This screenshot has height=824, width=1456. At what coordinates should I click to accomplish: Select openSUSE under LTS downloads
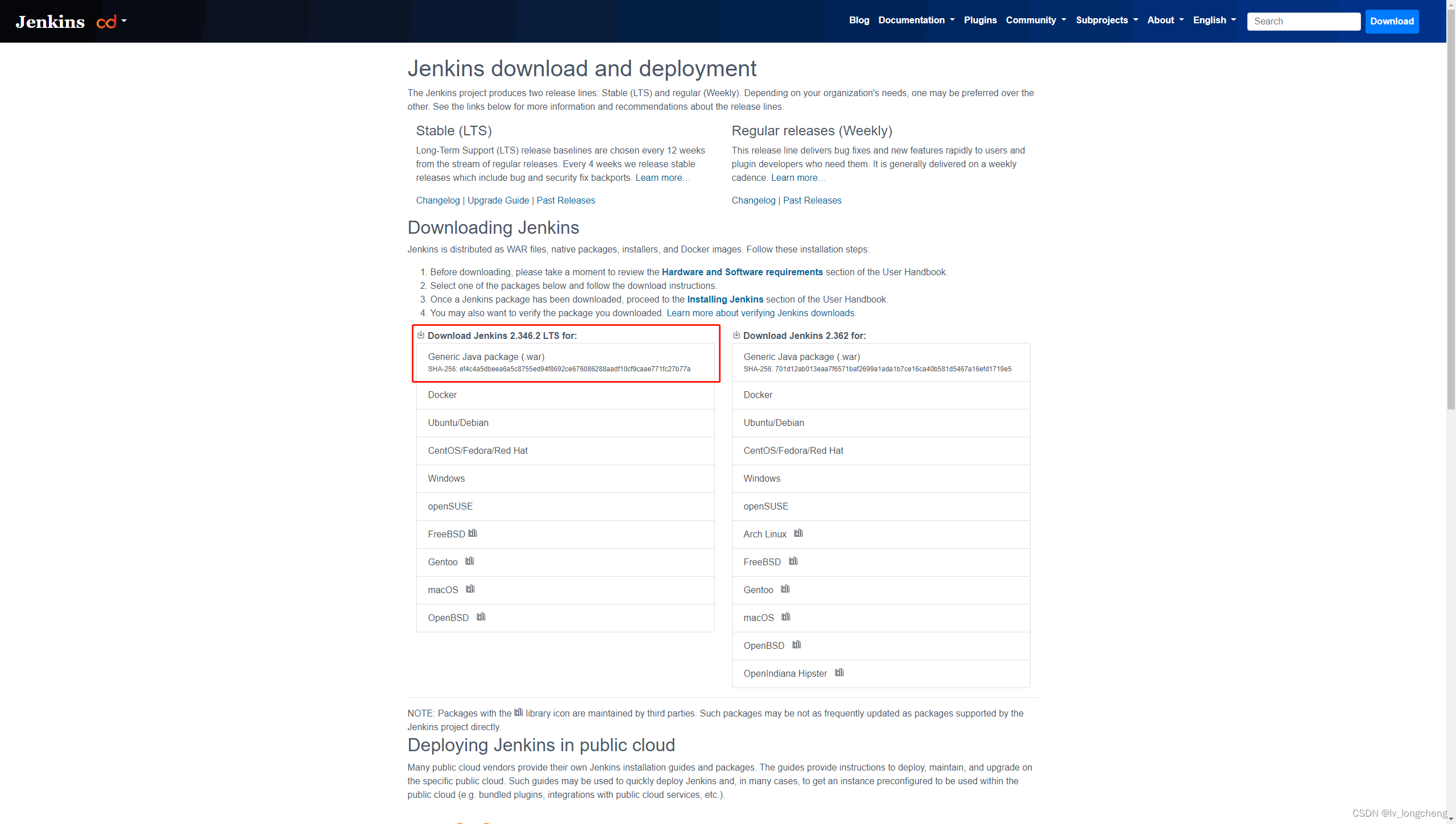point(565,507)
